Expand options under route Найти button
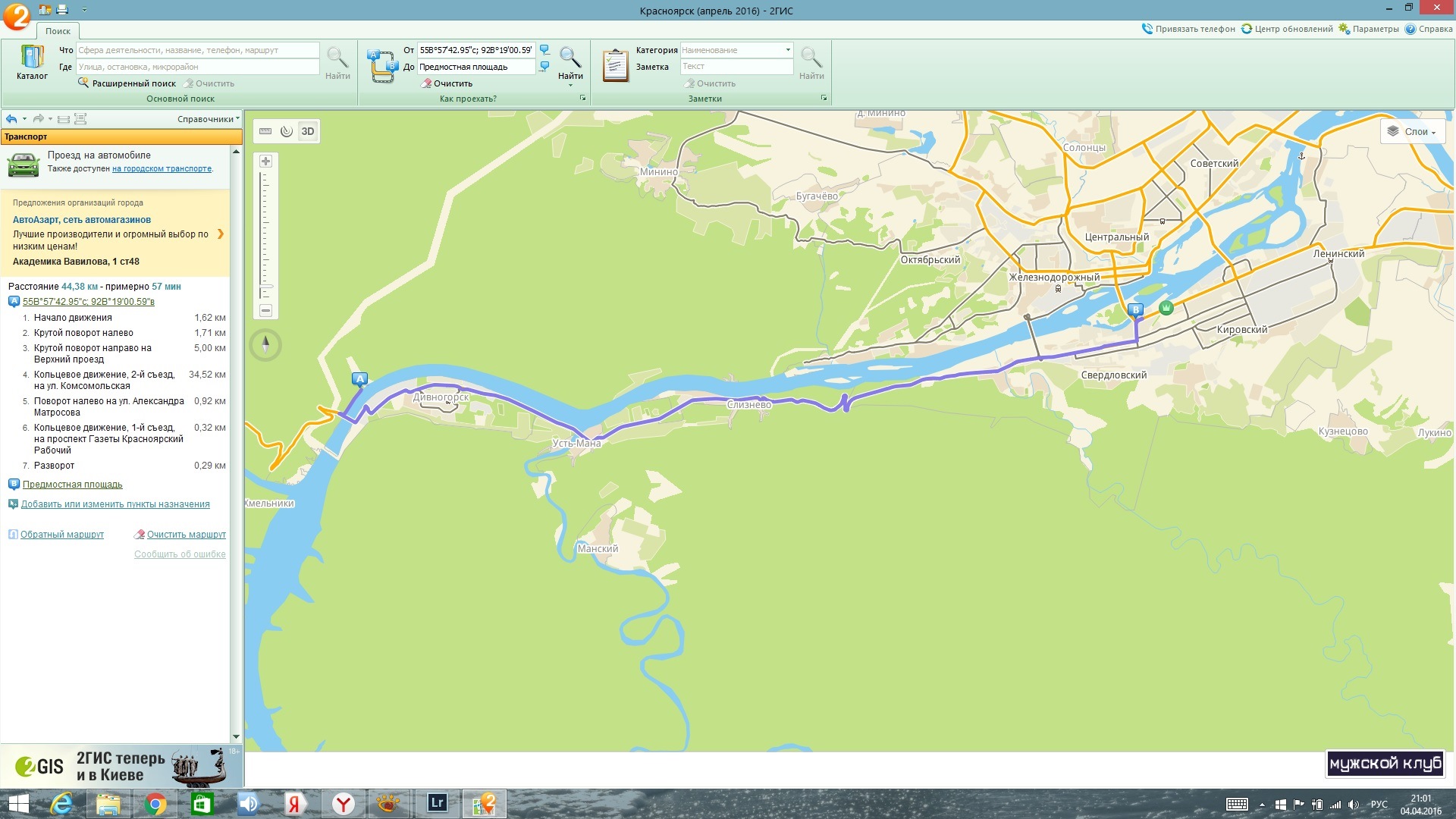 570,85
